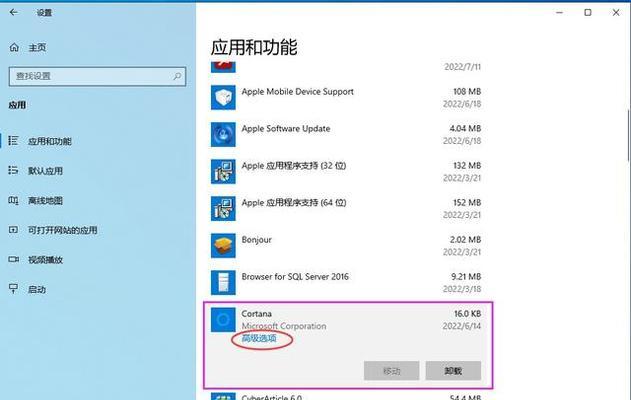Select the 离线地图 map icon
Viewport: 631px width, 400px height.
pos(13,200)
